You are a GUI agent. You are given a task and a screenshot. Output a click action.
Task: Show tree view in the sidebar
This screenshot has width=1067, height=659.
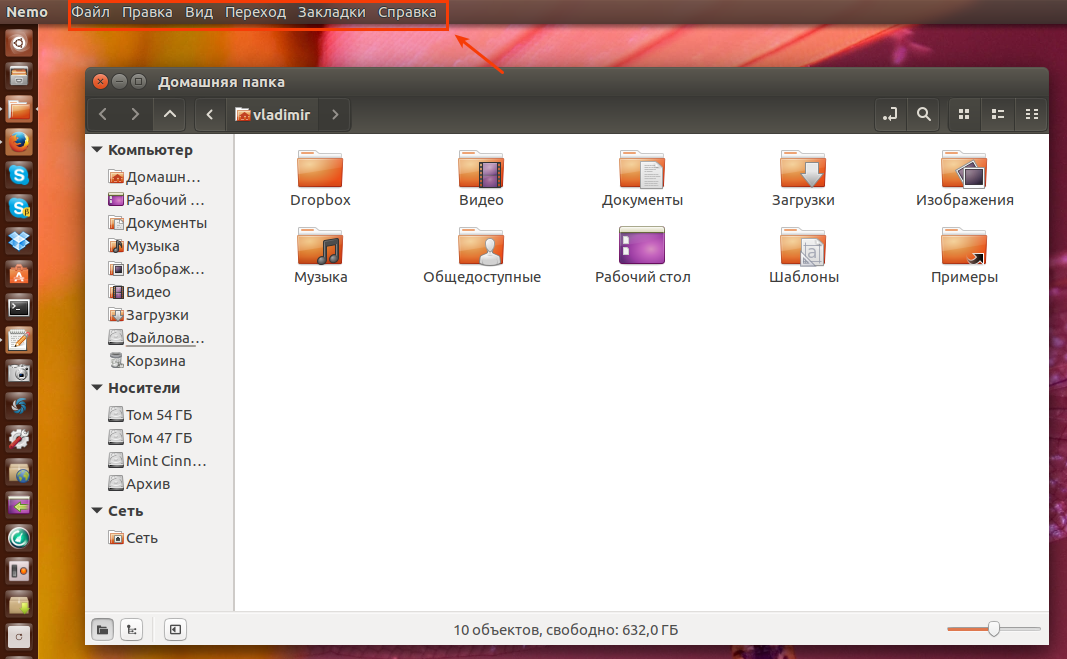(131, 630)
